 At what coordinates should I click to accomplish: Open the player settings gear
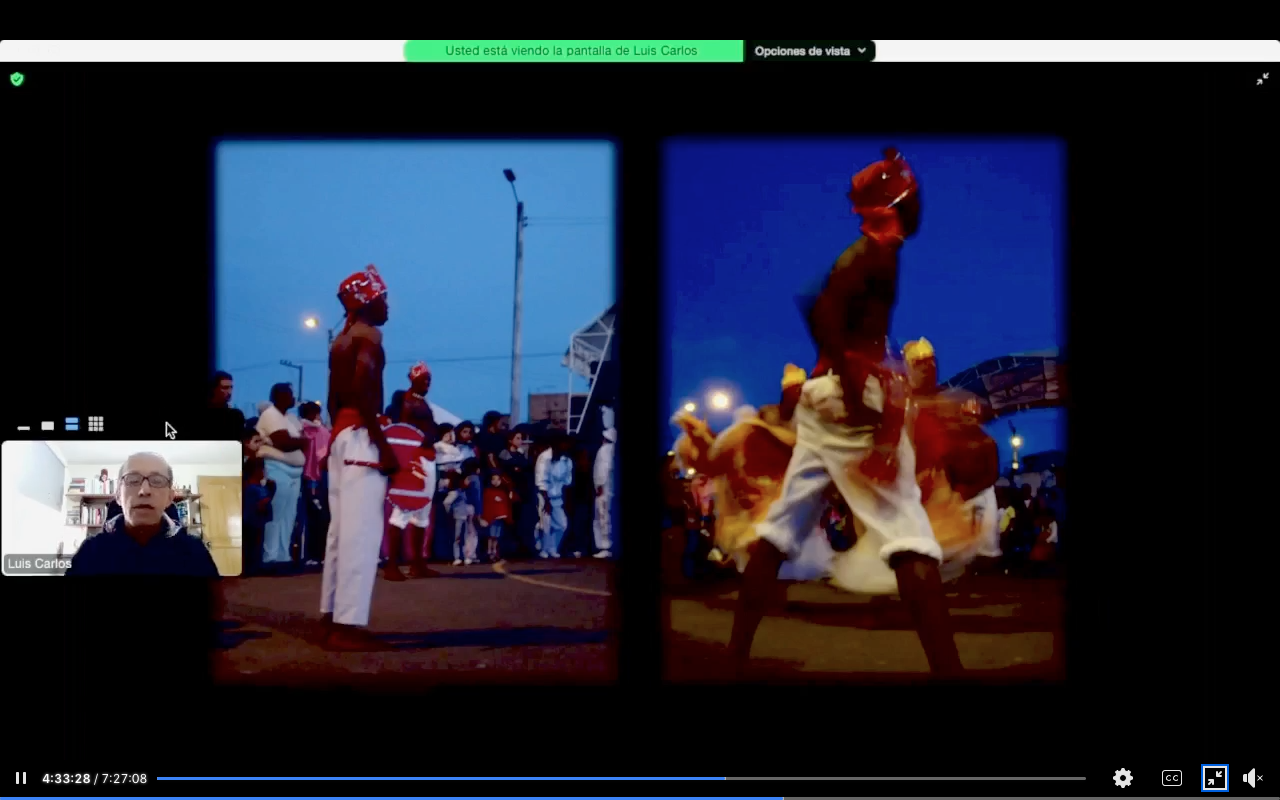pyautogui.click(x=1123, y=778)
